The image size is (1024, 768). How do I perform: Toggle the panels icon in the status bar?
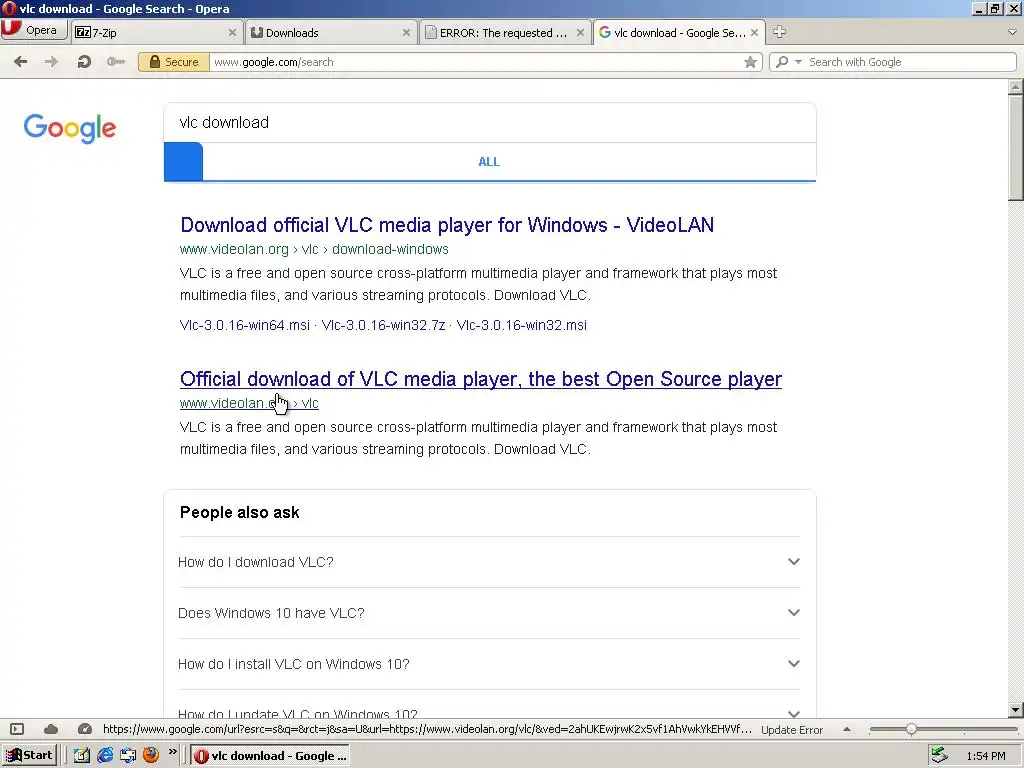click(x=17, y=729)
